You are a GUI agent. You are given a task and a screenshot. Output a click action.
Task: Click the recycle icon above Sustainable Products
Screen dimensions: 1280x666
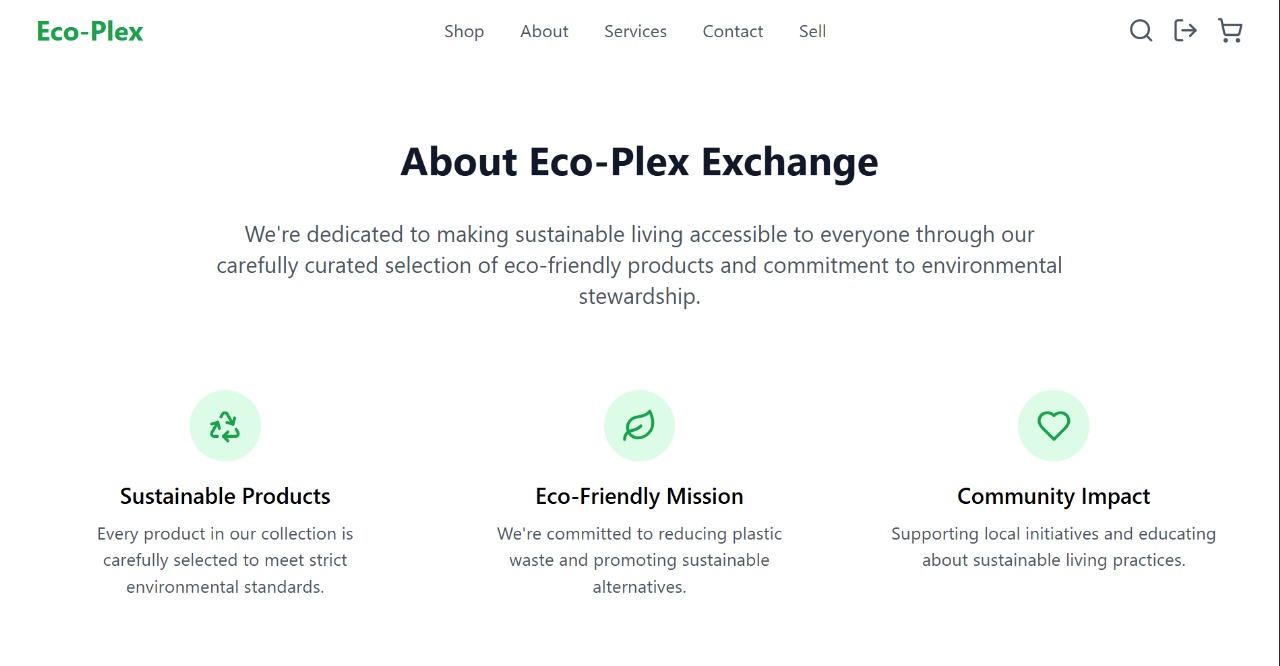click(x=225, y=426)
